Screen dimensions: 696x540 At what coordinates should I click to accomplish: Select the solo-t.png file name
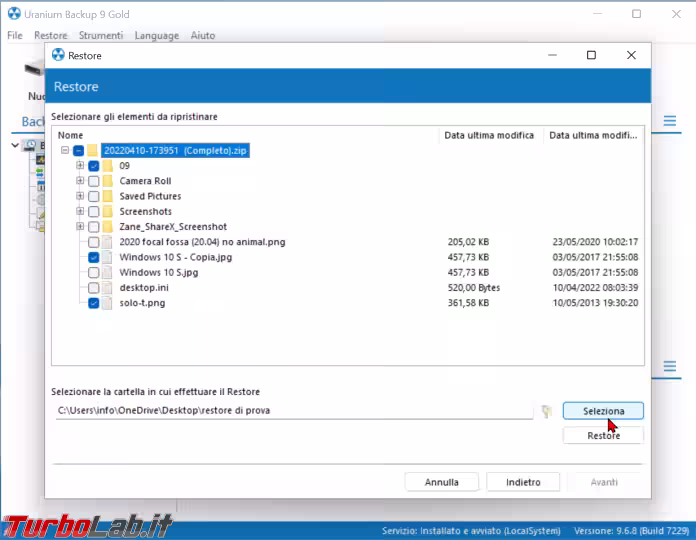tap(142, 303)
